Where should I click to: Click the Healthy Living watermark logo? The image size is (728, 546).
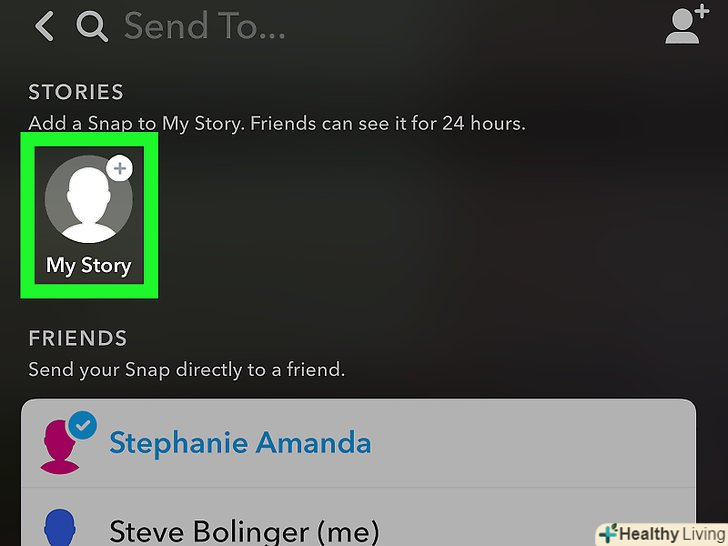click(x=662, y=534)
